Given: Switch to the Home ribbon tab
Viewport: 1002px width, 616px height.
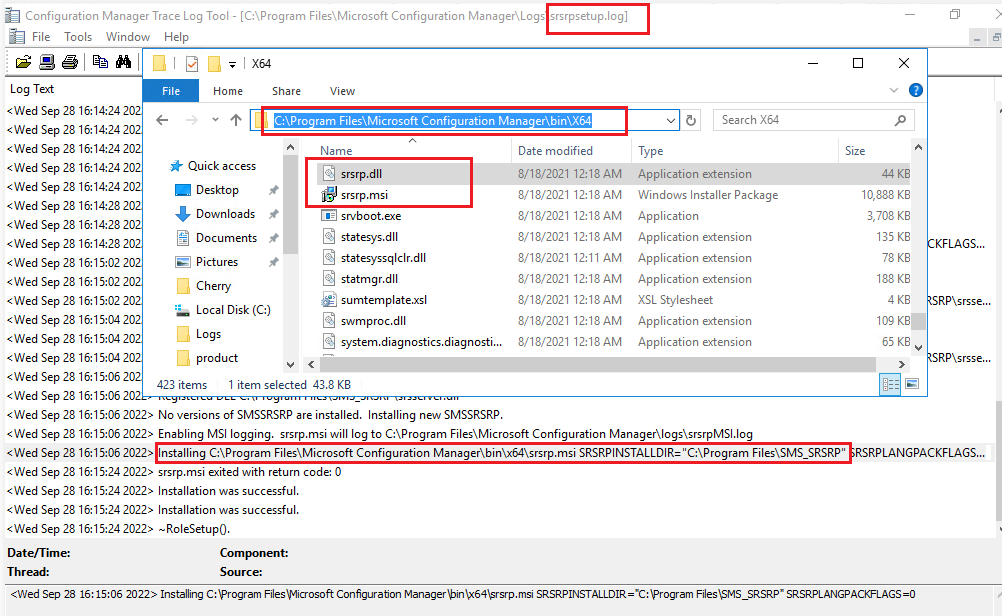Looking at the screenshot, I should [228, 91].
